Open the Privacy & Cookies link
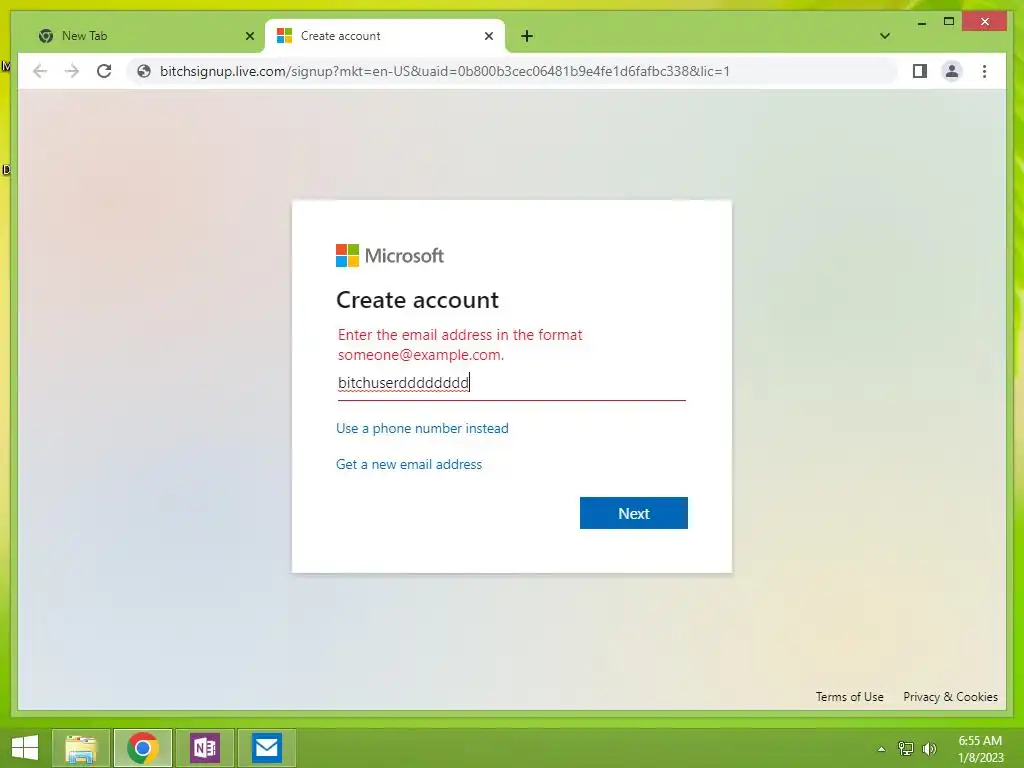 click(x=950, y=697)
